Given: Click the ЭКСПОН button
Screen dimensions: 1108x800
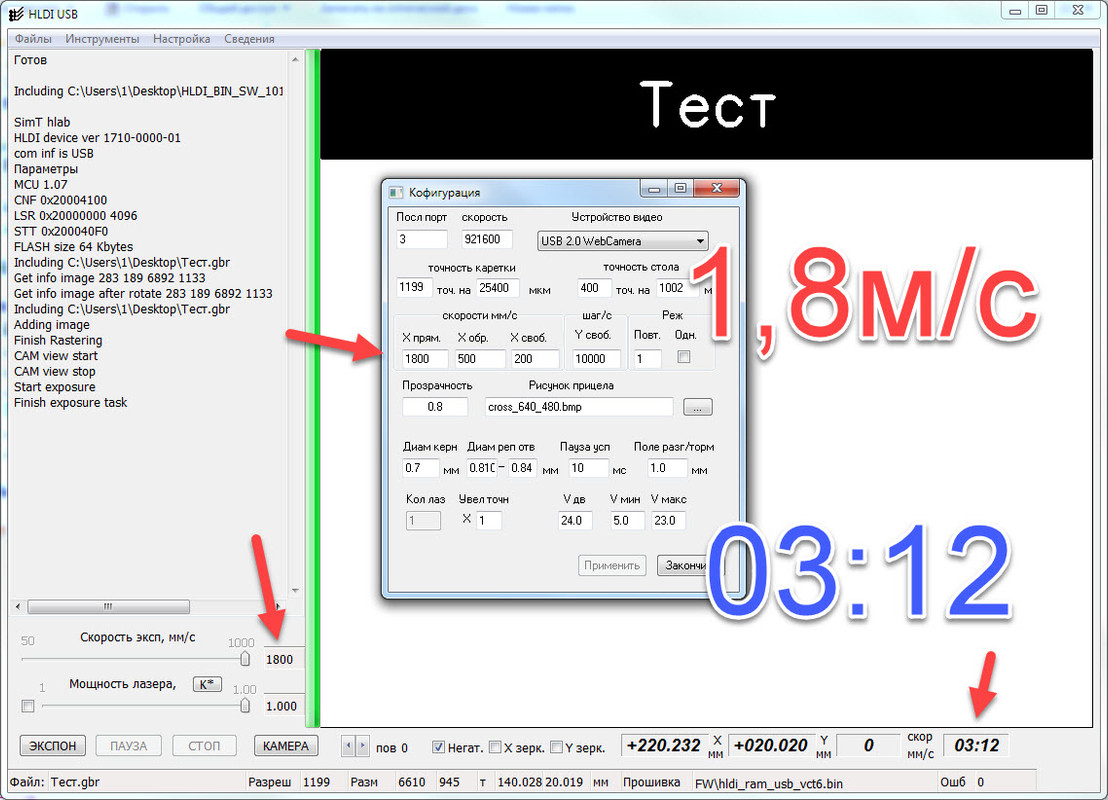Looking at the screenshot, I should [x=52, y=746].
